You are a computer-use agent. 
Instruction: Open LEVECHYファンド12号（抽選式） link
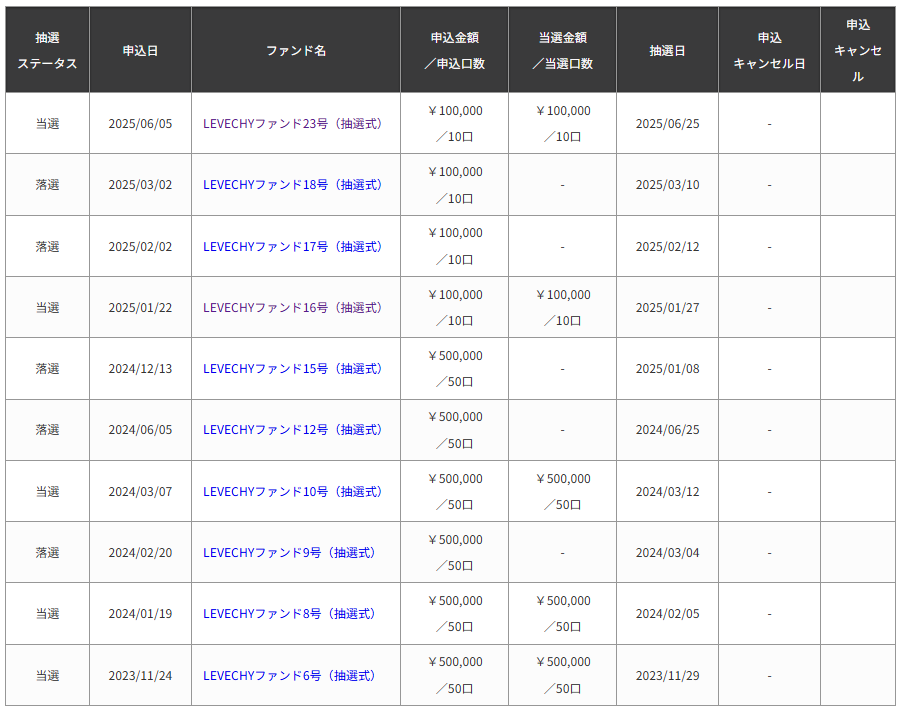tap(293, 430)
